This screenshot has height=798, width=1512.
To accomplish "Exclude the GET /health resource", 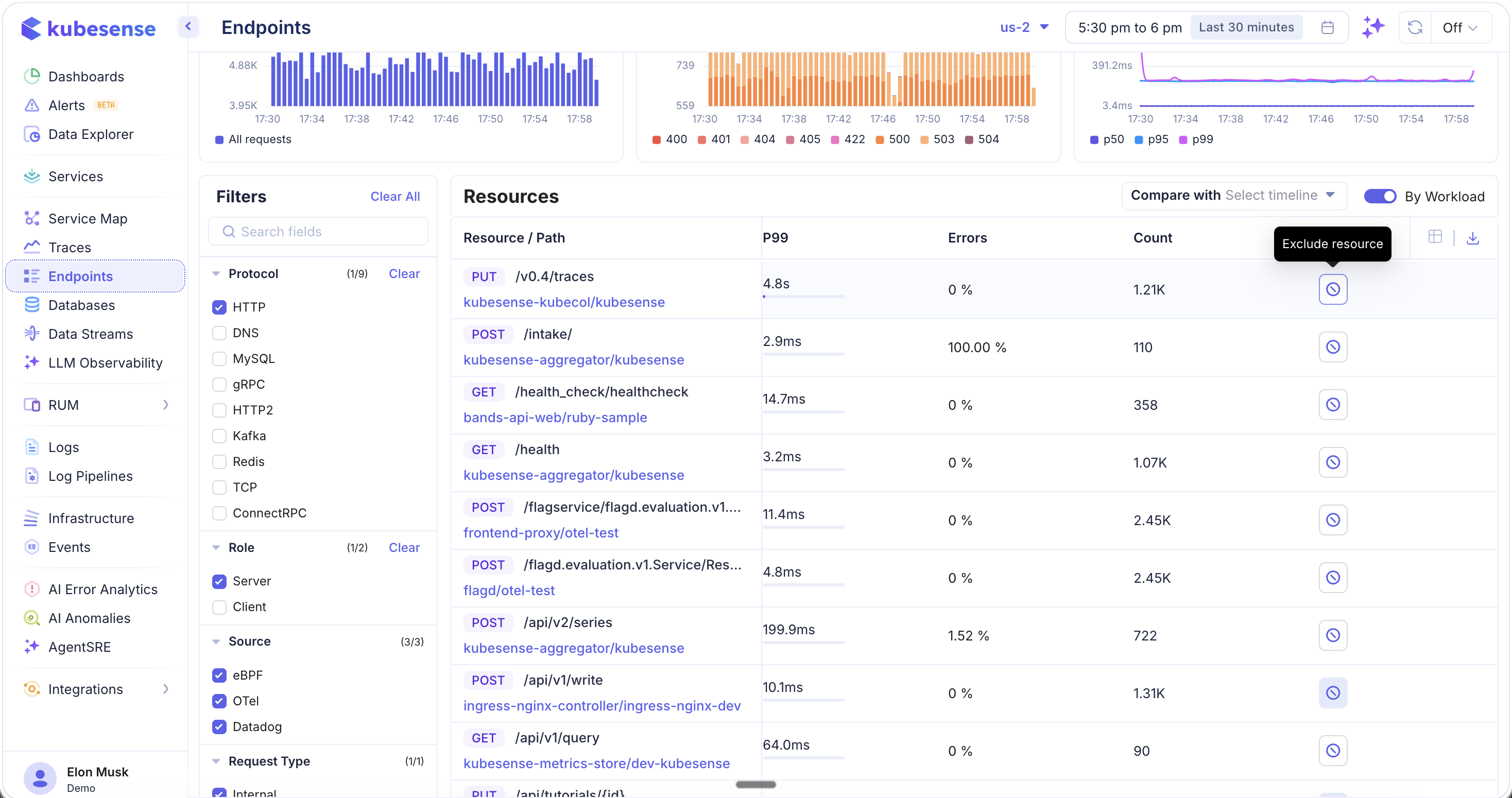I will click(1332, 462).
